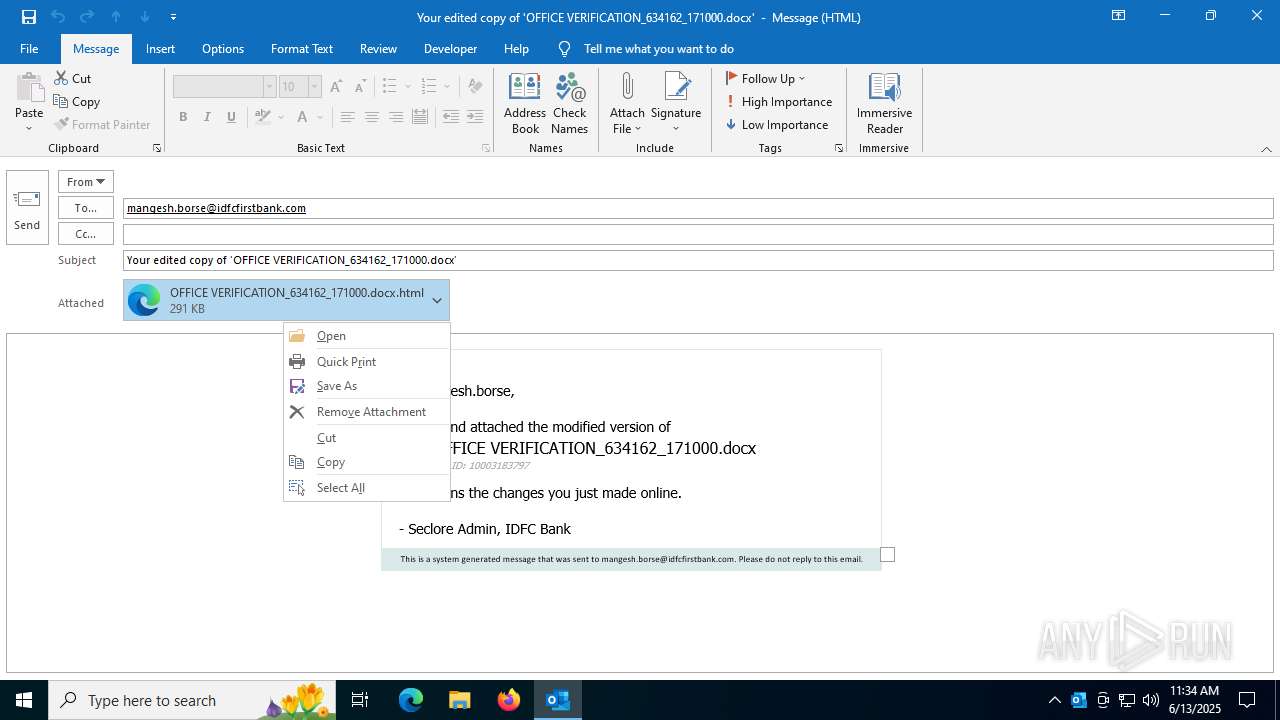Go to next item with down arrow
Screen dimensions: 1280x720
click(x=145, y=17)
